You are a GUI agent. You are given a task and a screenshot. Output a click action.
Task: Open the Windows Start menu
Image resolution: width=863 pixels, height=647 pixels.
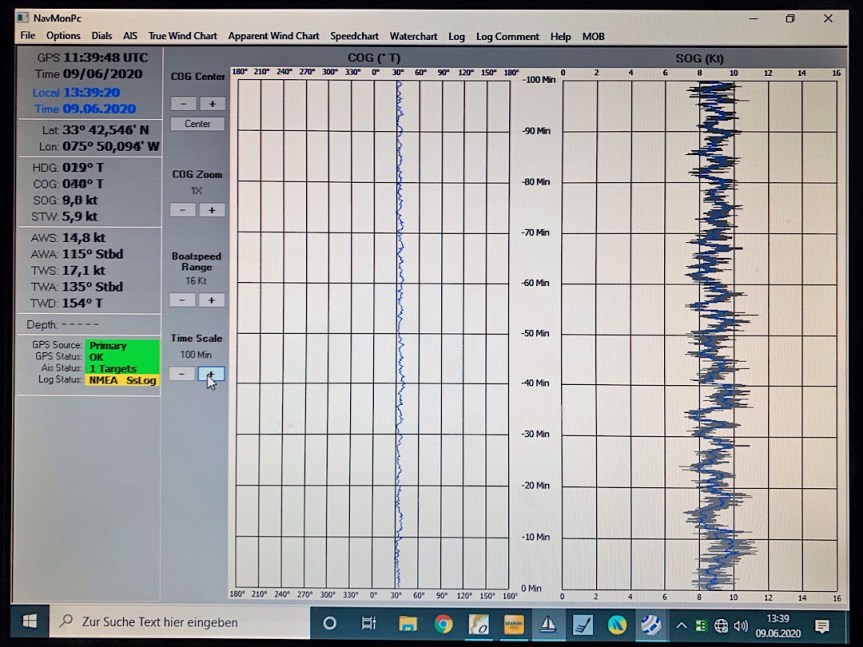click(29, 622)
